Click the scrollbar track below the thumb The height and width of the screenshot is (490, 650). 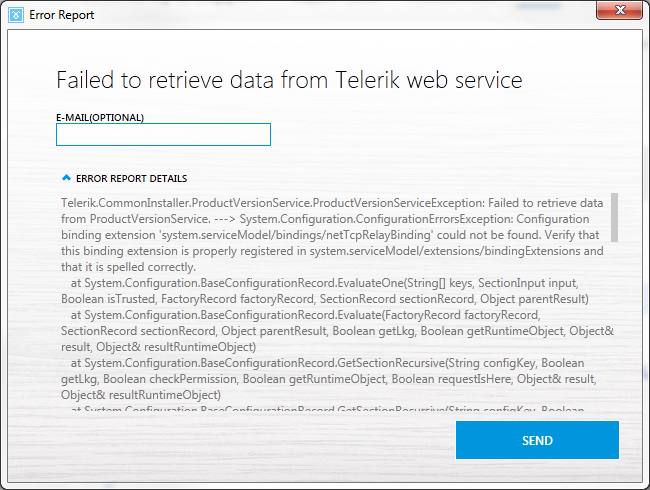(613, 330)
